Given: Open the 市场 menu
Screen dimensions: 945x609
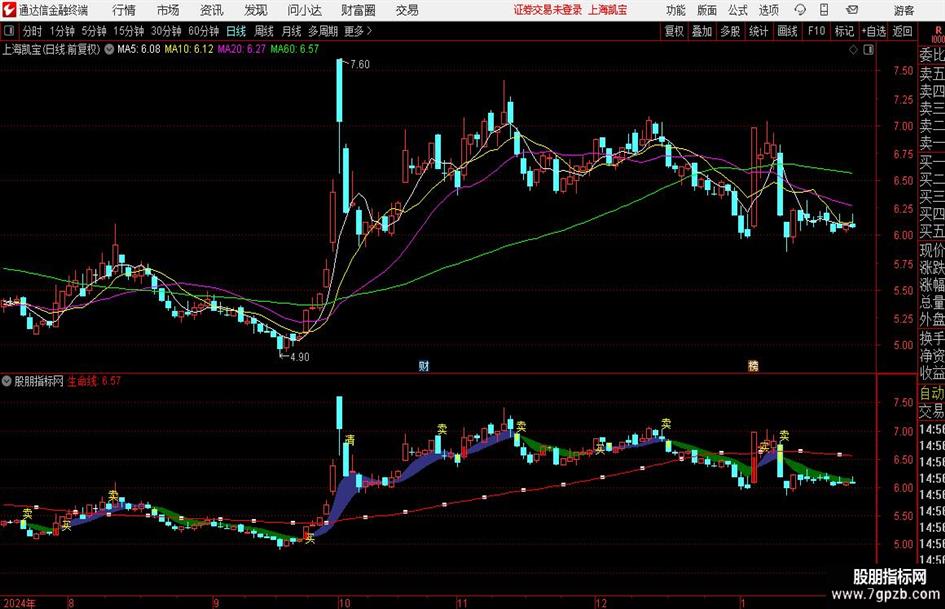Looking at the screenshot, I should (168, 10).
